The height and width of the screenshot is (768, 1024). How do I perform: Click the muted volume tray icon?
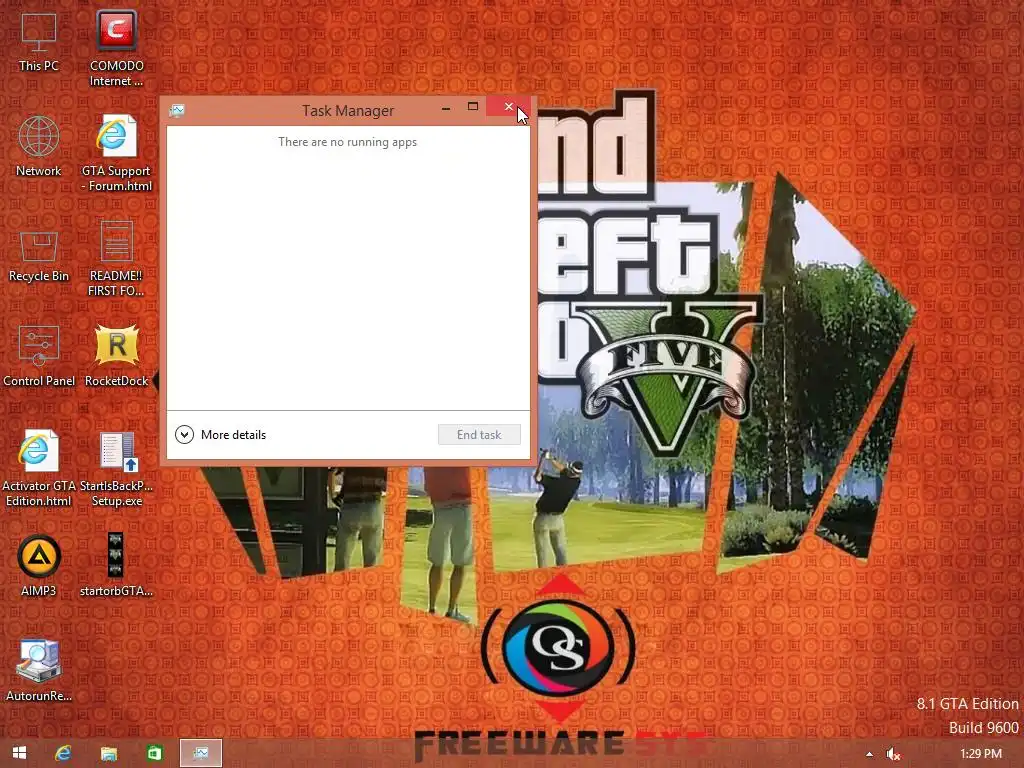(x=893, y=754)
